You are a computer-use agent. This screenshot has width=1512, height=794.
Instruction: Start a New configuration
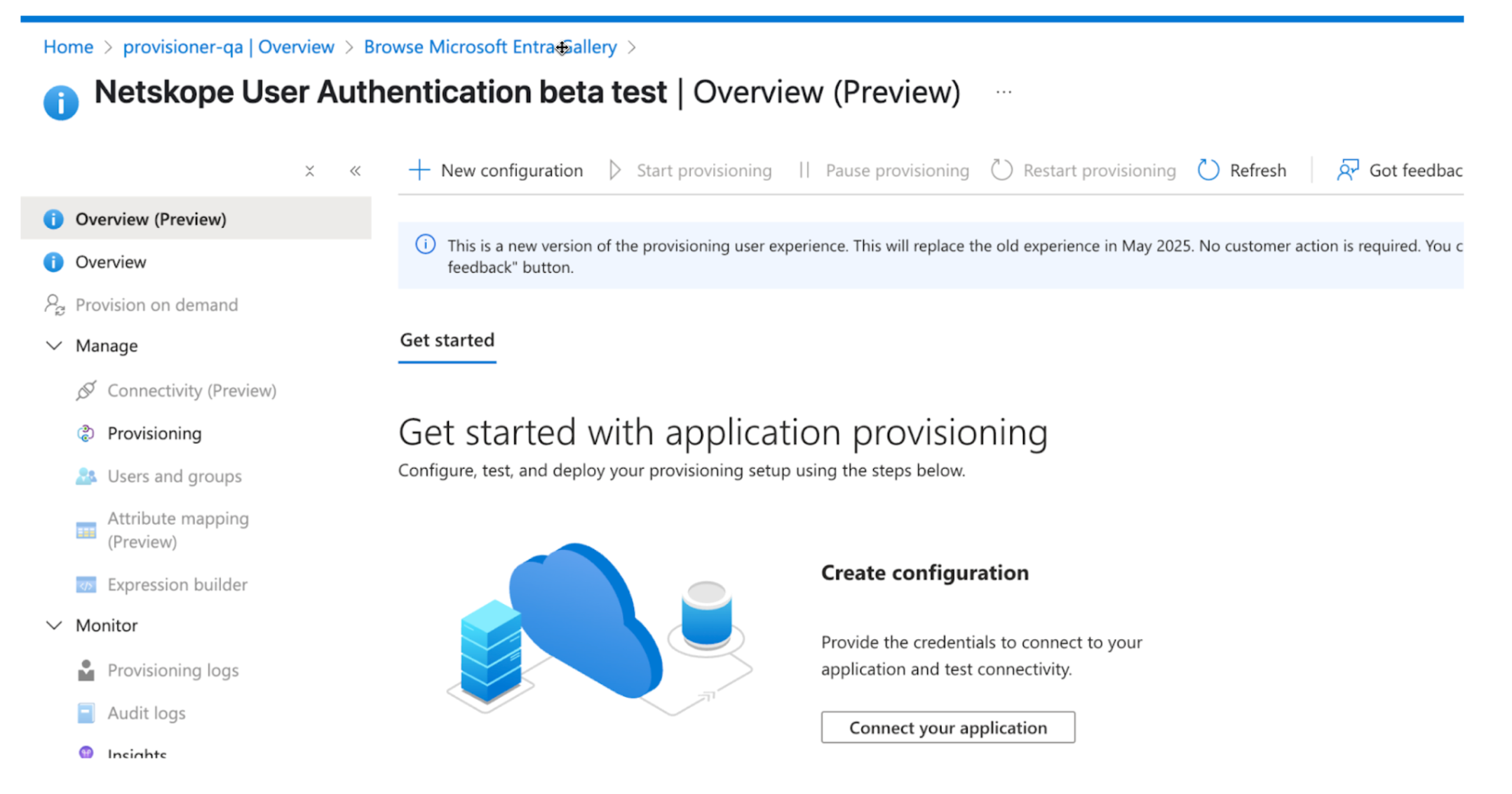point(496,170)
